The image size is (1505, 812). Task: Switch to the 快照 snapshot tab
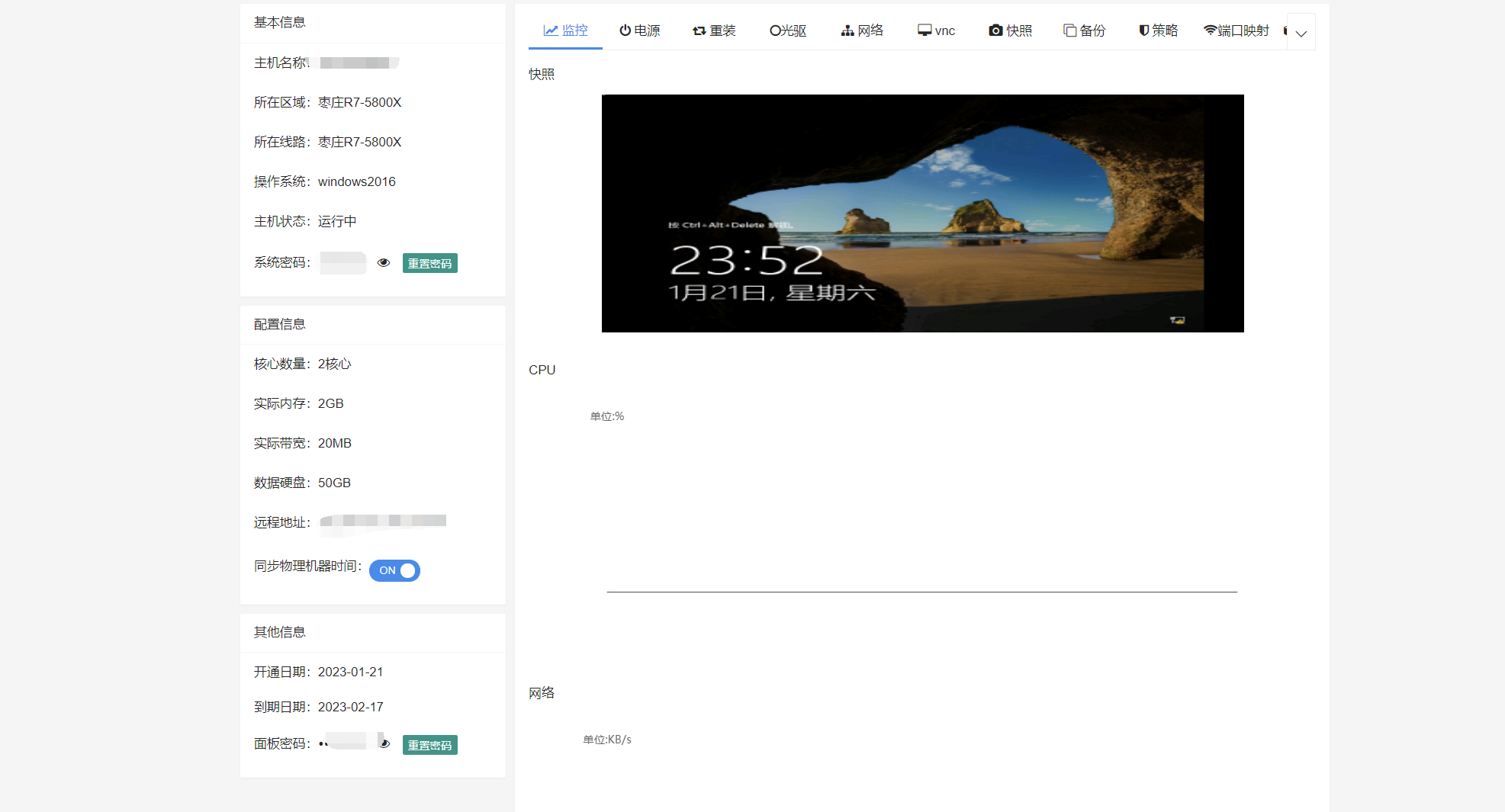pyautogui.click(x=1010, y=30)
